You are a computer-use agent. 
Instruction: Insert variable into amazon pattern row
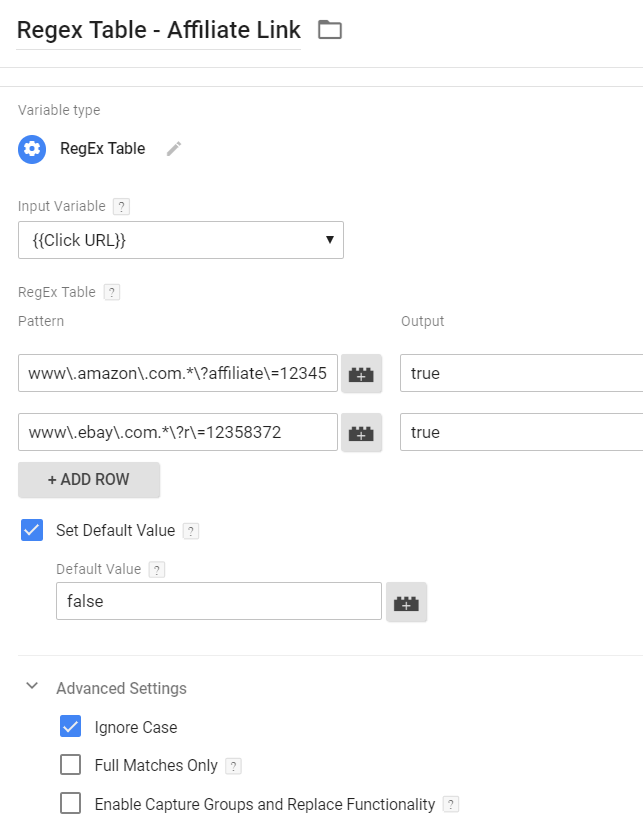[x=361, y=374]
